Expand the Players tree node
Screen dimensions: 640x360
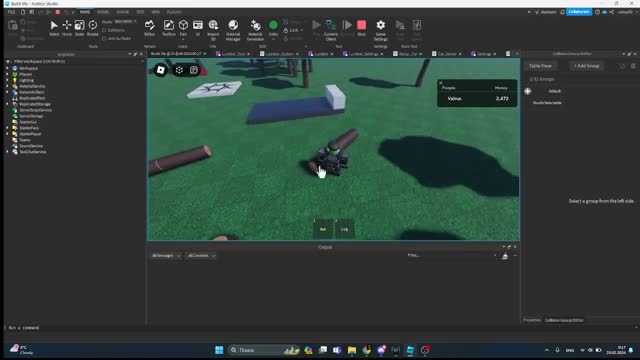7,74
